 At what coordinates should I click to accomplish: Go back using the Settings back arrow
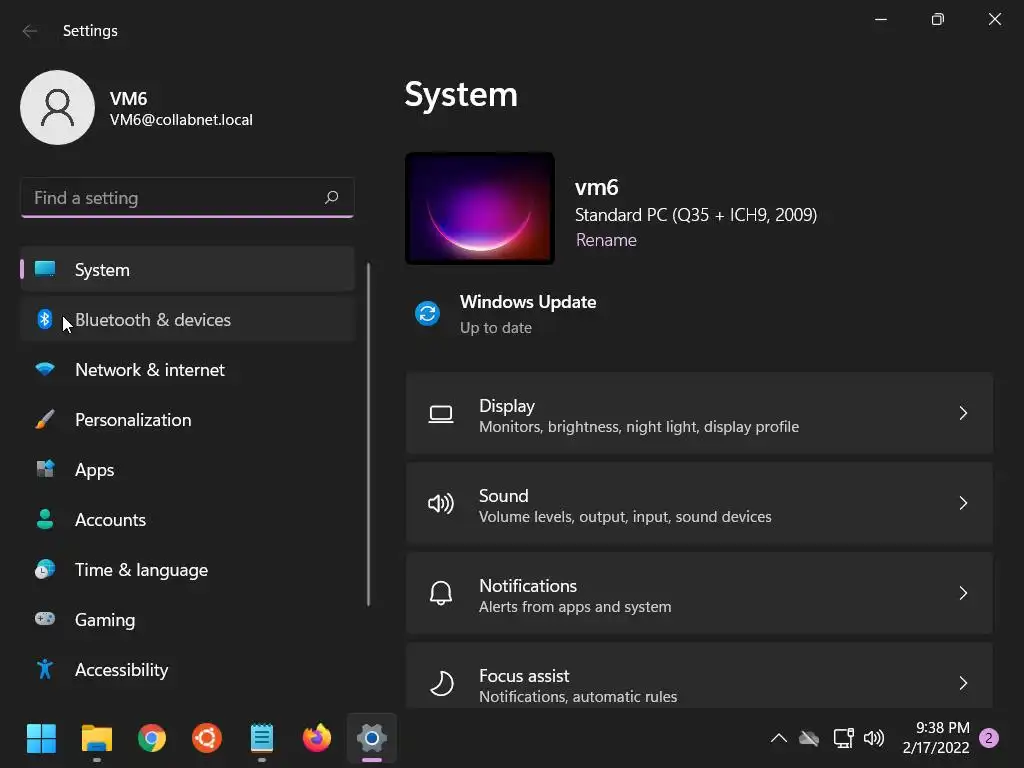[29, 31]
